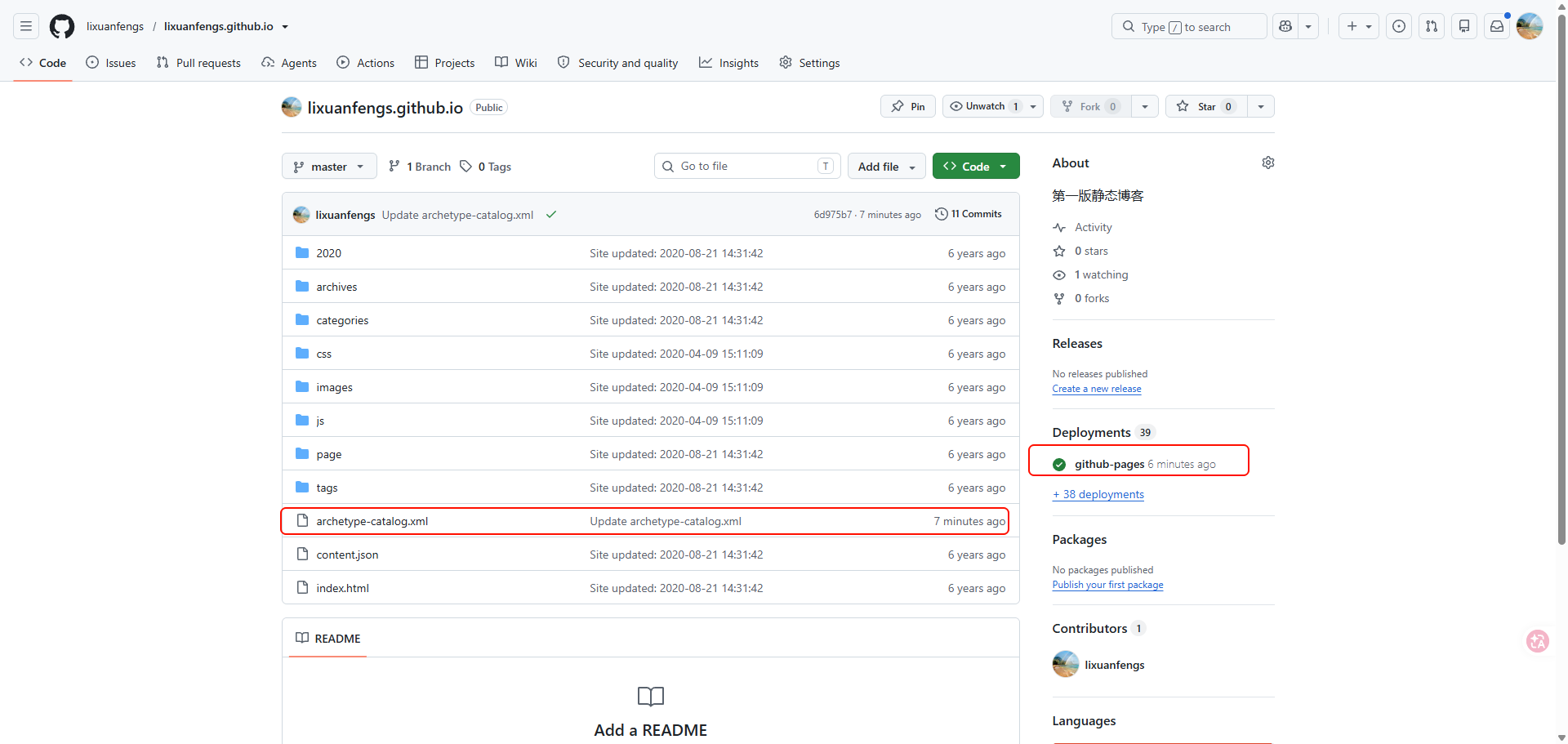Star this repository
Viewport: 1568px width, 744px height.
1207,106
